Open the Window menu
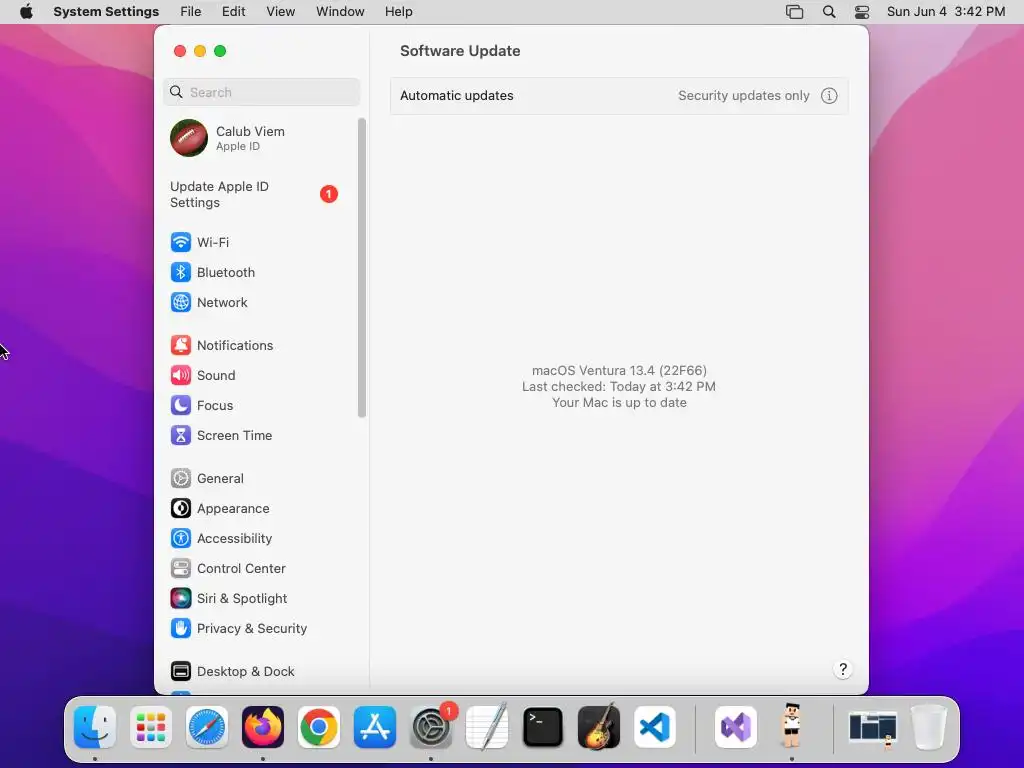Viewport: 1024px width, 768px height. point(340,12)
